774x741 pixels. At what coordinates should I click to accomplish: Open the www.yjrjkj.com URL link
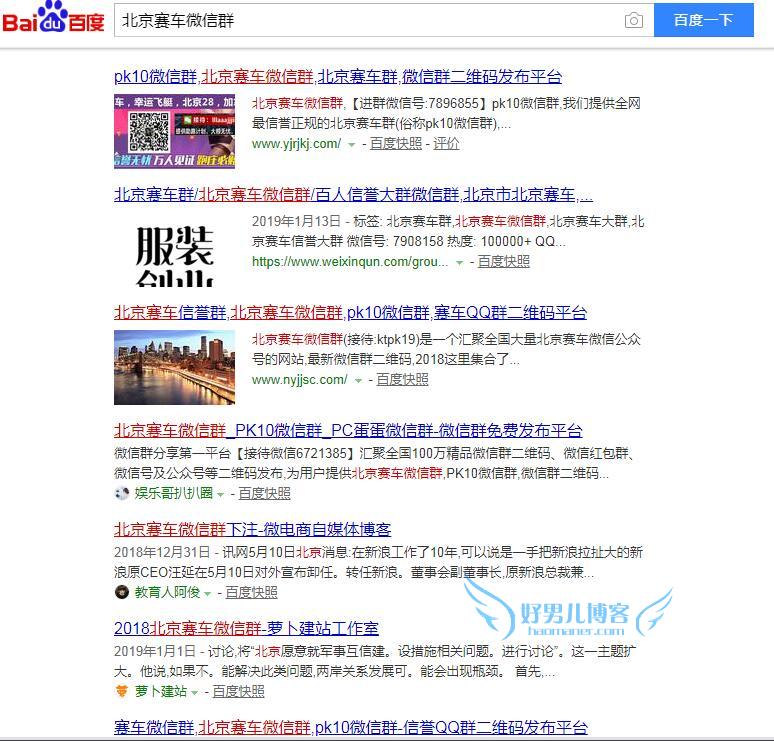(x=296, y=144)
